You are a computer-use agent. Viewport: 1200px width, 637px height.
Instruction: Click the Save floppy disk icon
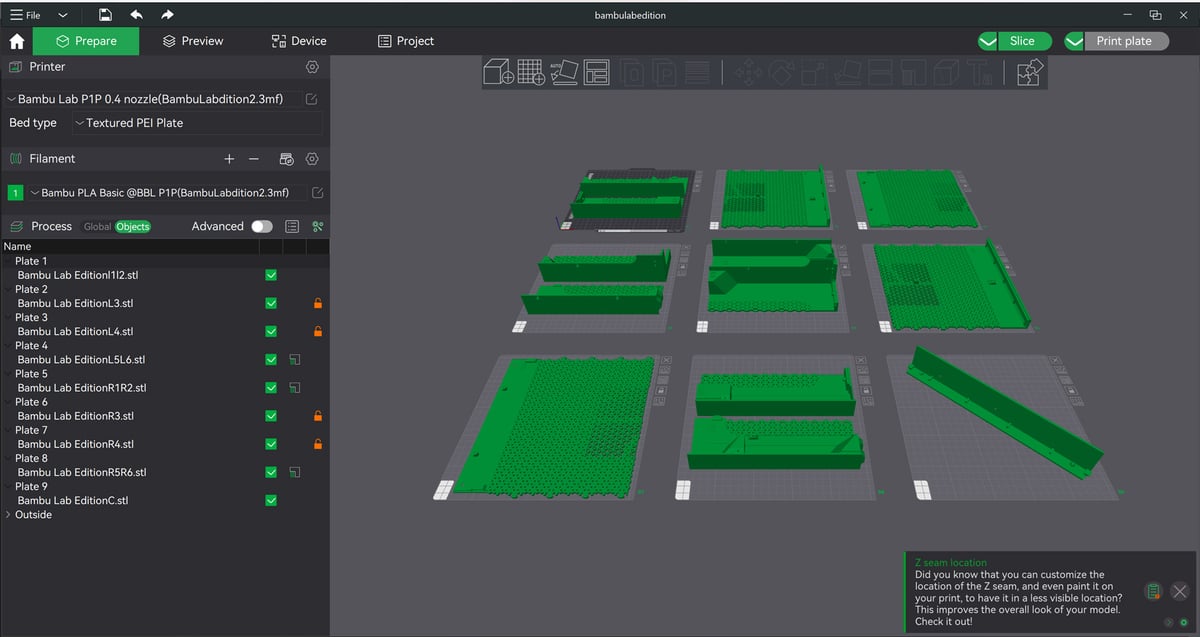coord(106,15)
